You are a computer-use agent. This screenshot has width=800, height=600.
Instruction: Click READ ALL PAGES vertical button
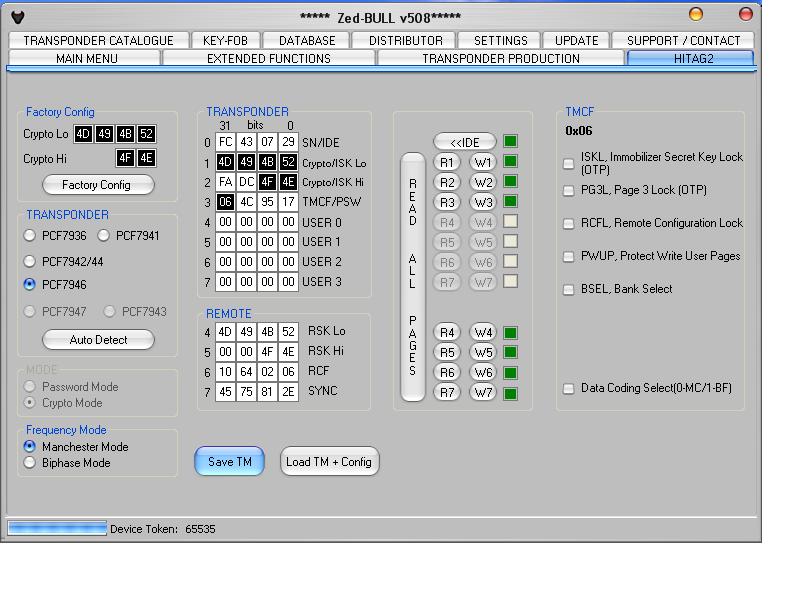413,277
